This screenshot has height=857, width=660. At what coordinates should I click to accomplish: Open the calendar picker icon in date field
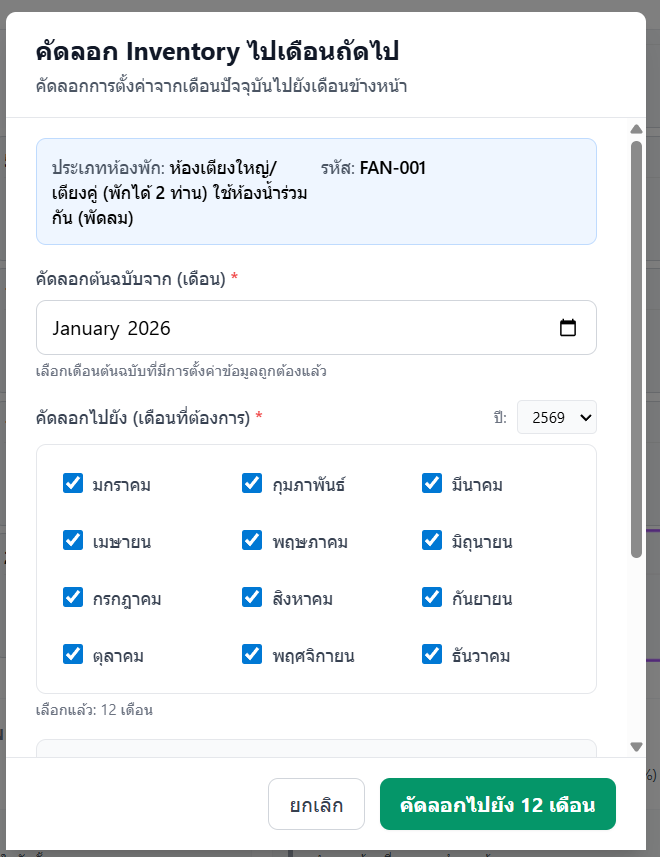(568, 328)
